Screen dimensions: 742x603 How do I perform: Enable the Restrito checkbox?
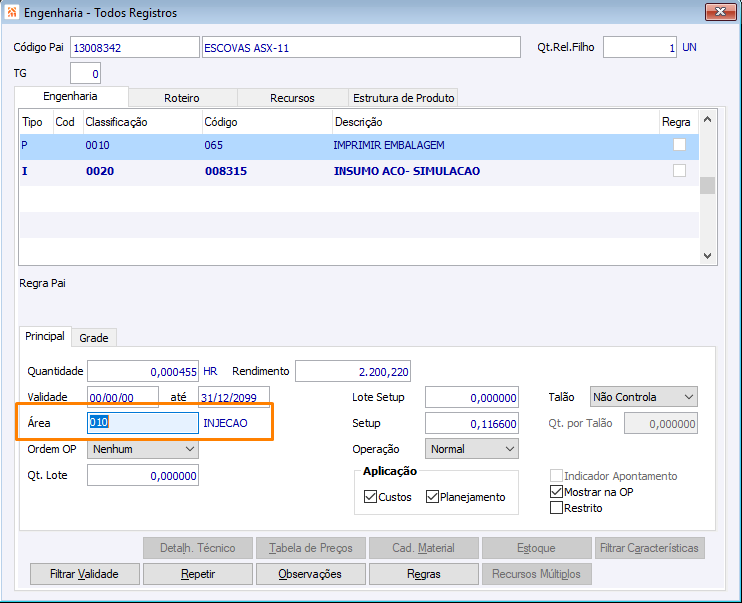coord(557,508)
